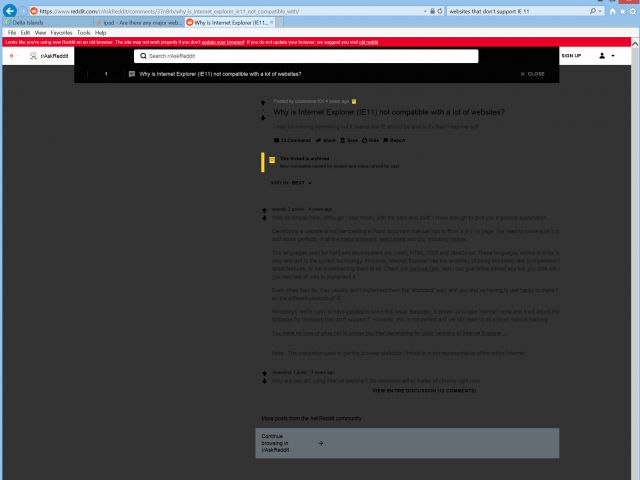The width and height of the screenshot is (640, 480).
Task: Click the Save bookmark under post
Action: (343, 140)
